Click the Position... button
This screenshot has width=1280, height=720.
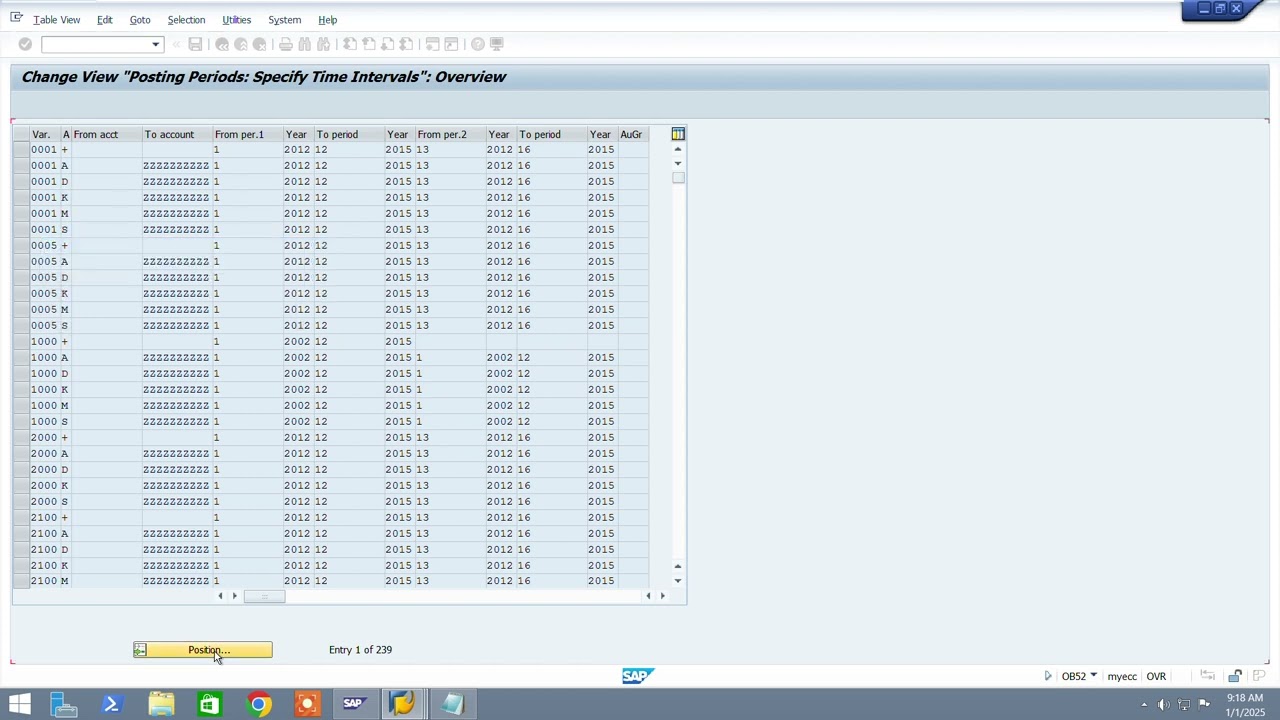coord(202,650)
